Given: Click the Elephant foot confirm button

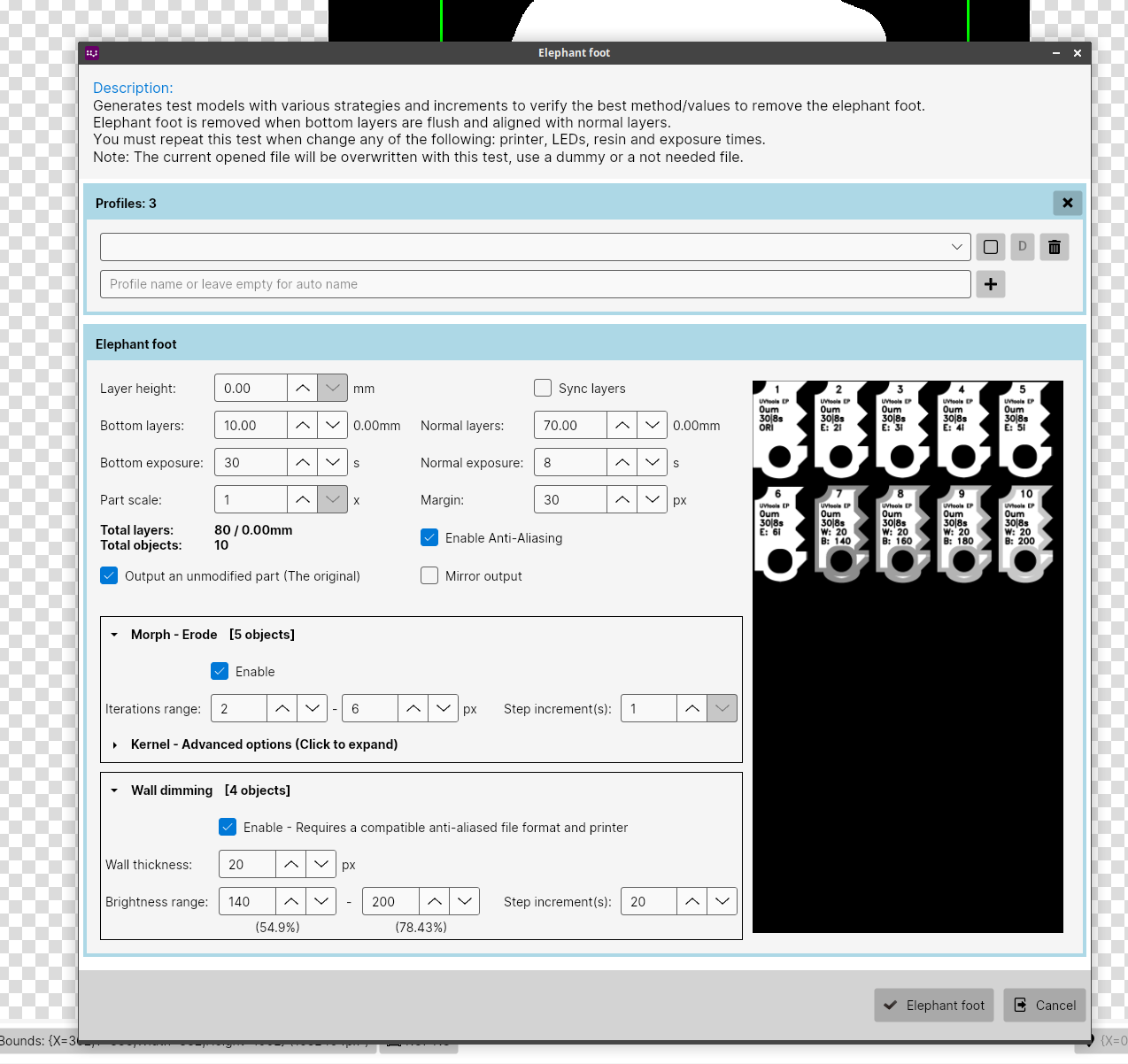Looking at the screenshot, I should click(933, 1006).
